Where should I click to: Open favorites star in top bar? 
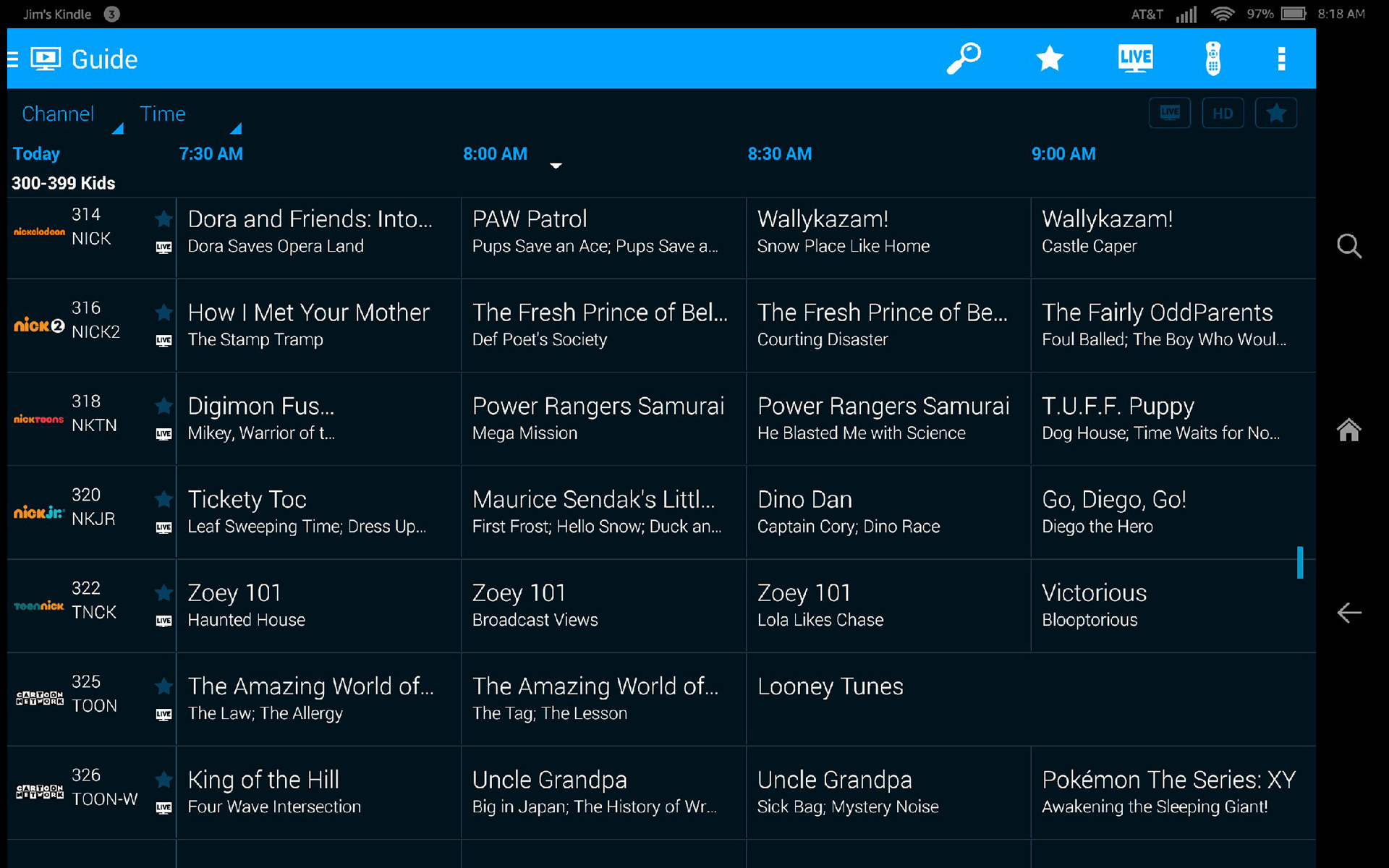[x=1049, y=59]
